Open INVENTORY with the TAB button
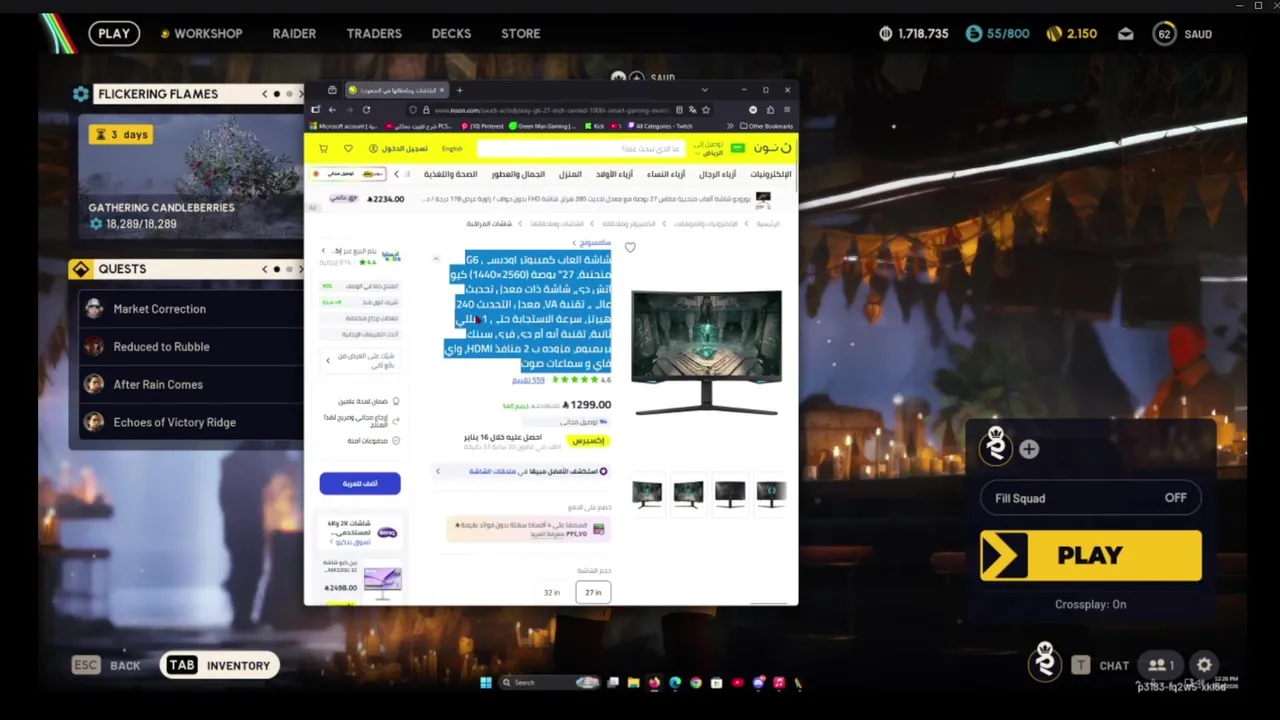 pos(219,665)
